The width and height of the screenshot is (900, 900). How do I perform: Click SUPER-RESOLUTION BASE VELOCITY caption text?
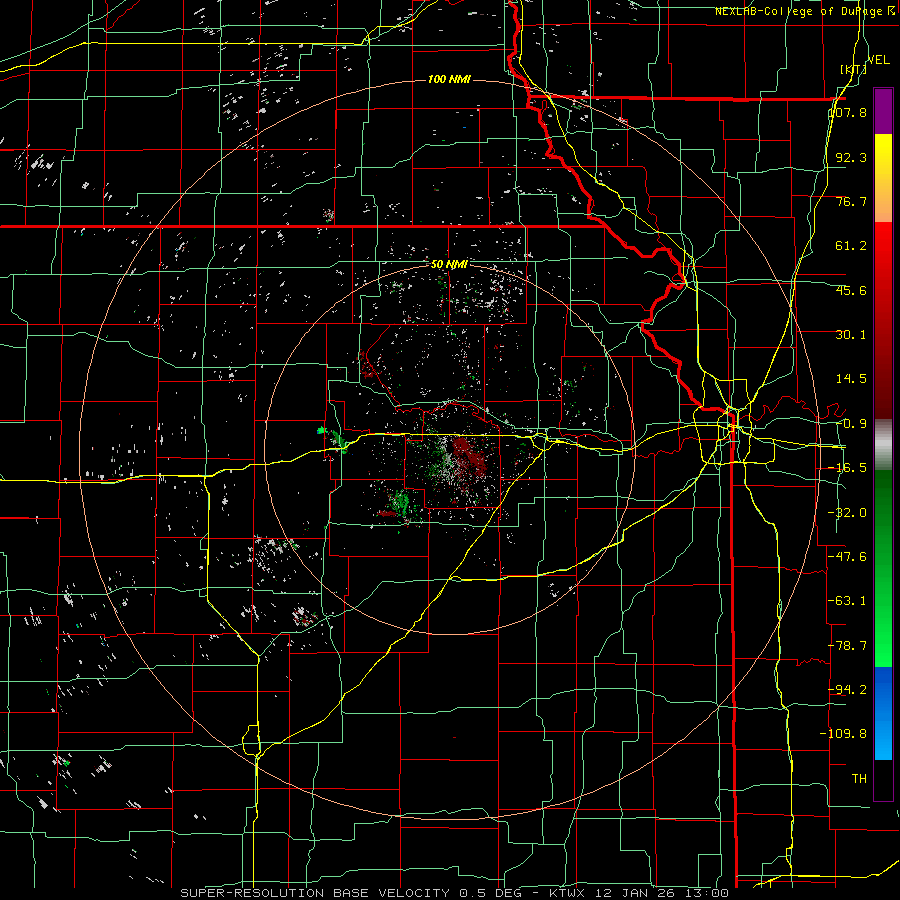point(315,893)
